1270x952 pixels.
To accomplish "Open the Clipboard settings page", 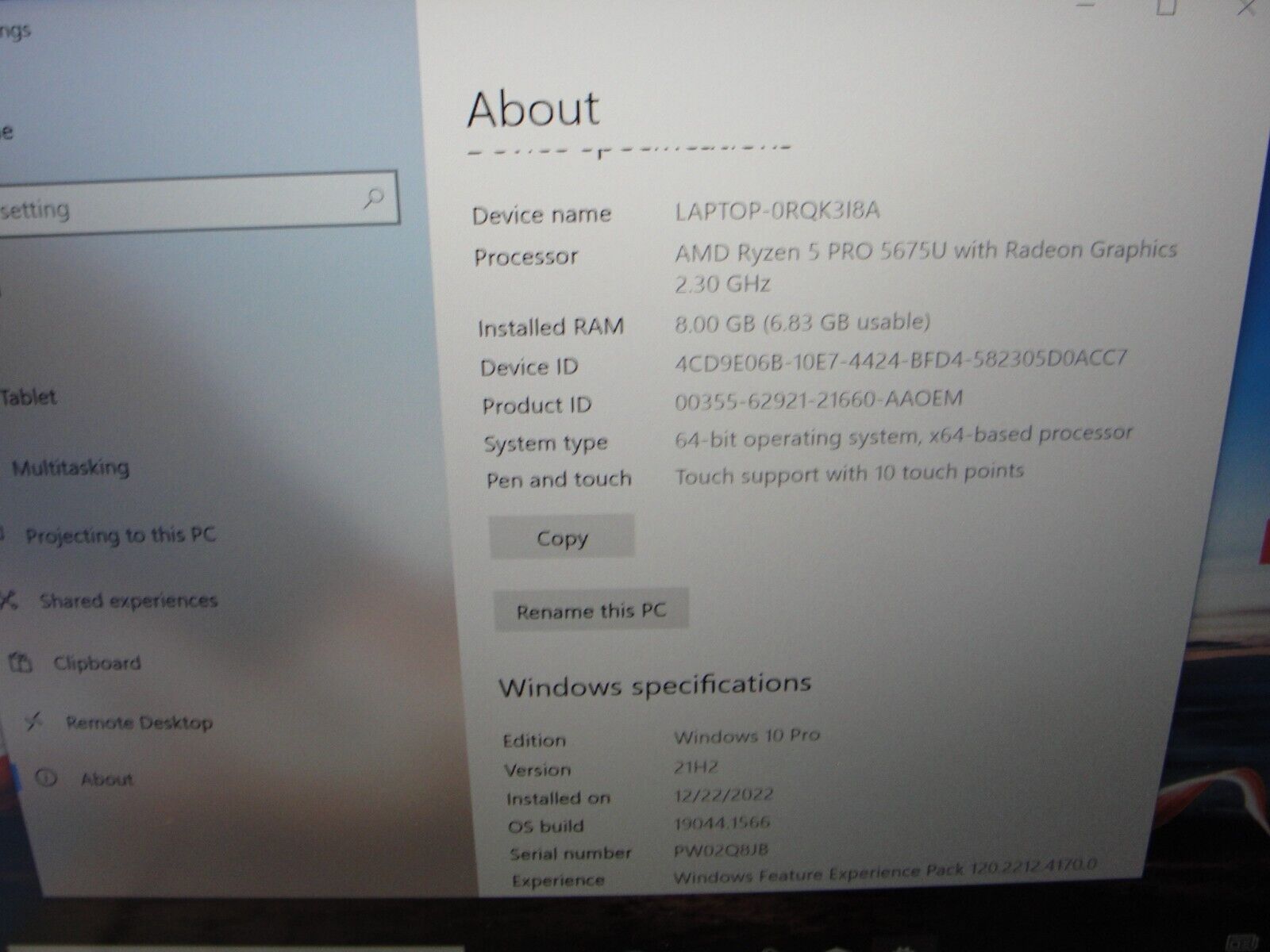I will [x=97, y=663].
